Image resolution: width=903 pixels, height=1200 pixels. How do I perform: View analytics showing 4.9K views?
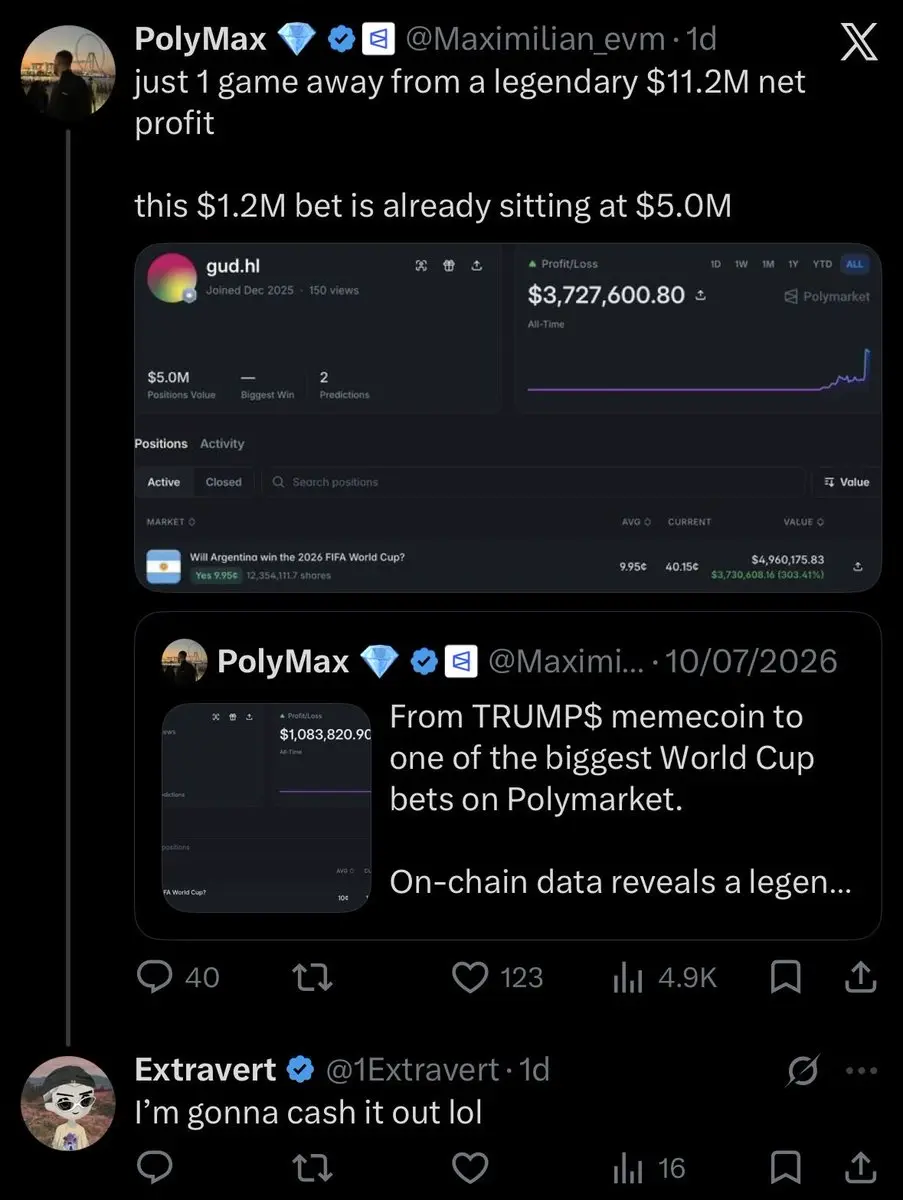(664, 977)
